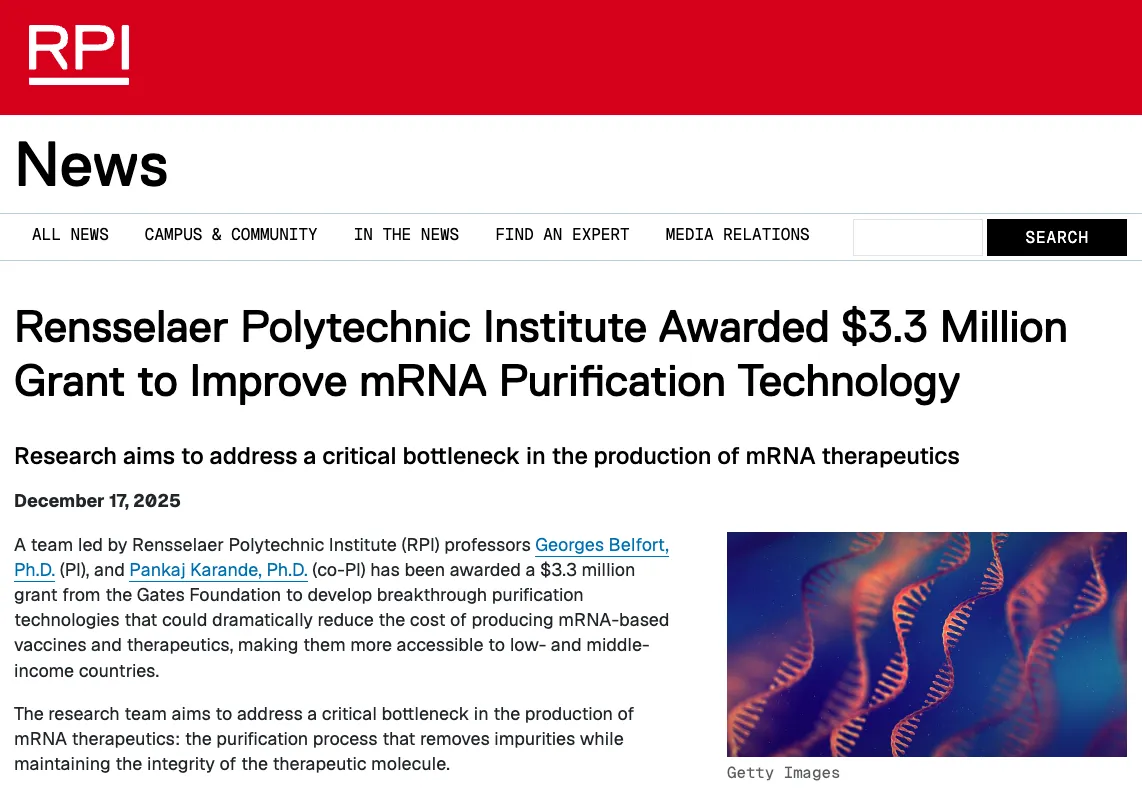
Task: Open Pankaj Karande, Ph.D. profile link
Action: pyautogui.click(x=218, y=570)
